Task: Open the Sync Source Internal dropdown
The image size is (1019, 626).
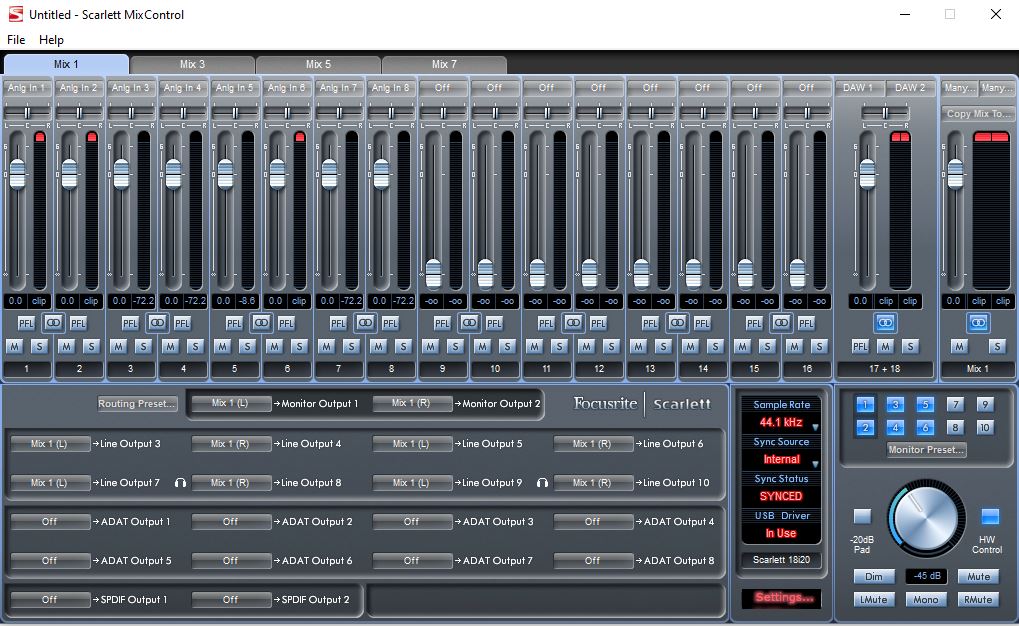Action: 781,460
